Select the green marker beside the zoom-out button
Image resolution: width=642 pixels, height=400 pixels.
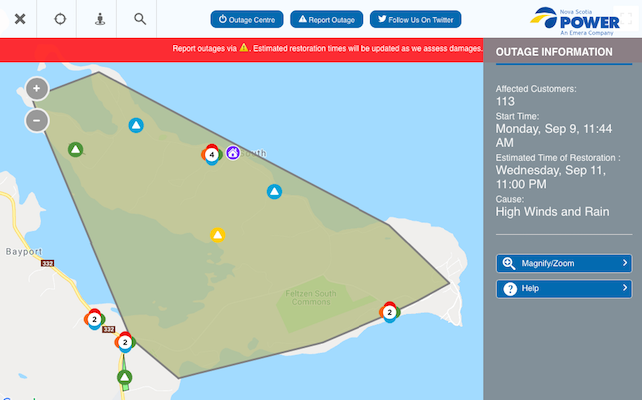75,150
